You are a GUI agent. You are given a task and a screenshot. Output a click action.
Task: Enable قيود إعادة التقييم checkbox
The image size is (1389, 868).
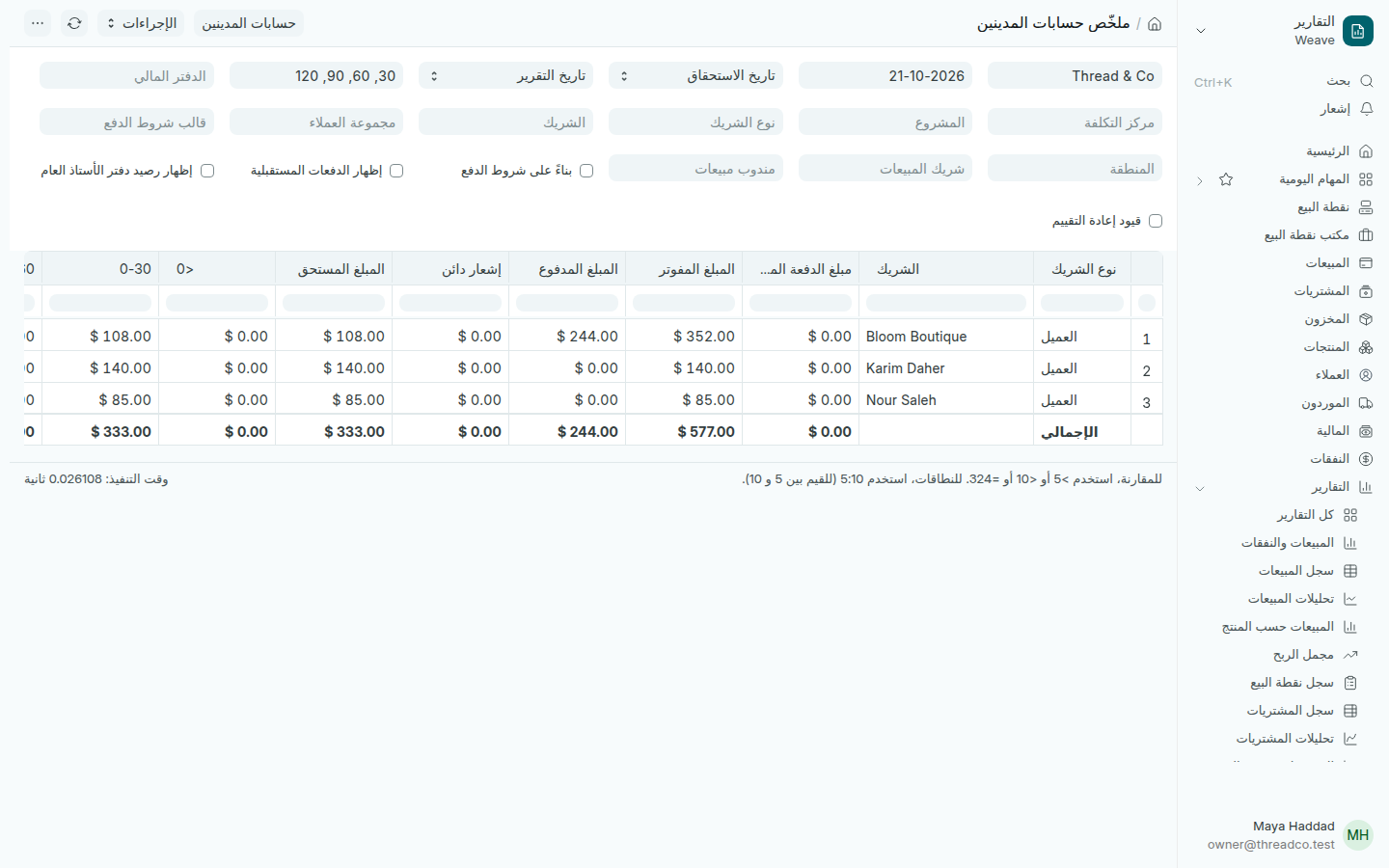[1156, 221]
